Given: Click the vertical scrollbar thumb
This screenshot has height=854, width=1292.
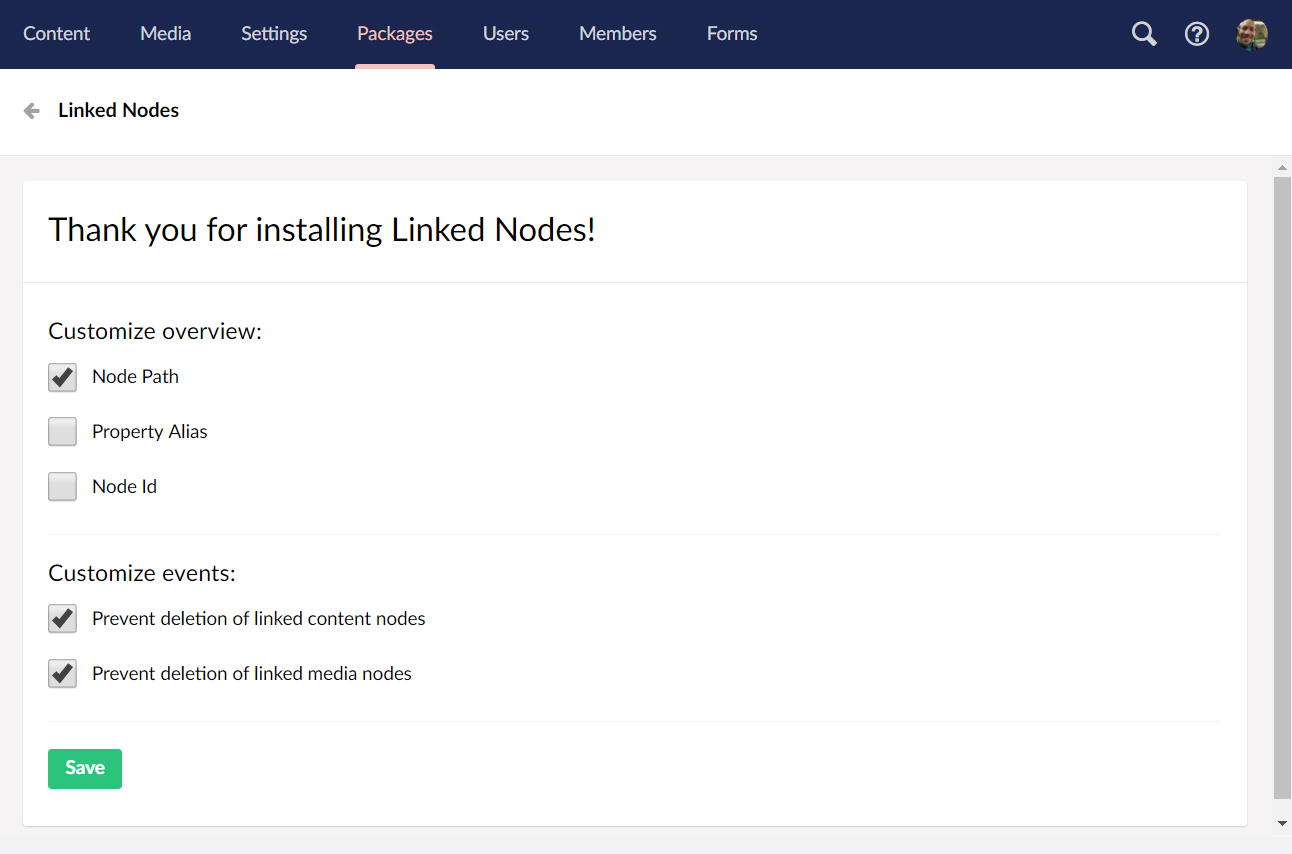Looking at the screenshot, I should click(x=1283, y=488).
